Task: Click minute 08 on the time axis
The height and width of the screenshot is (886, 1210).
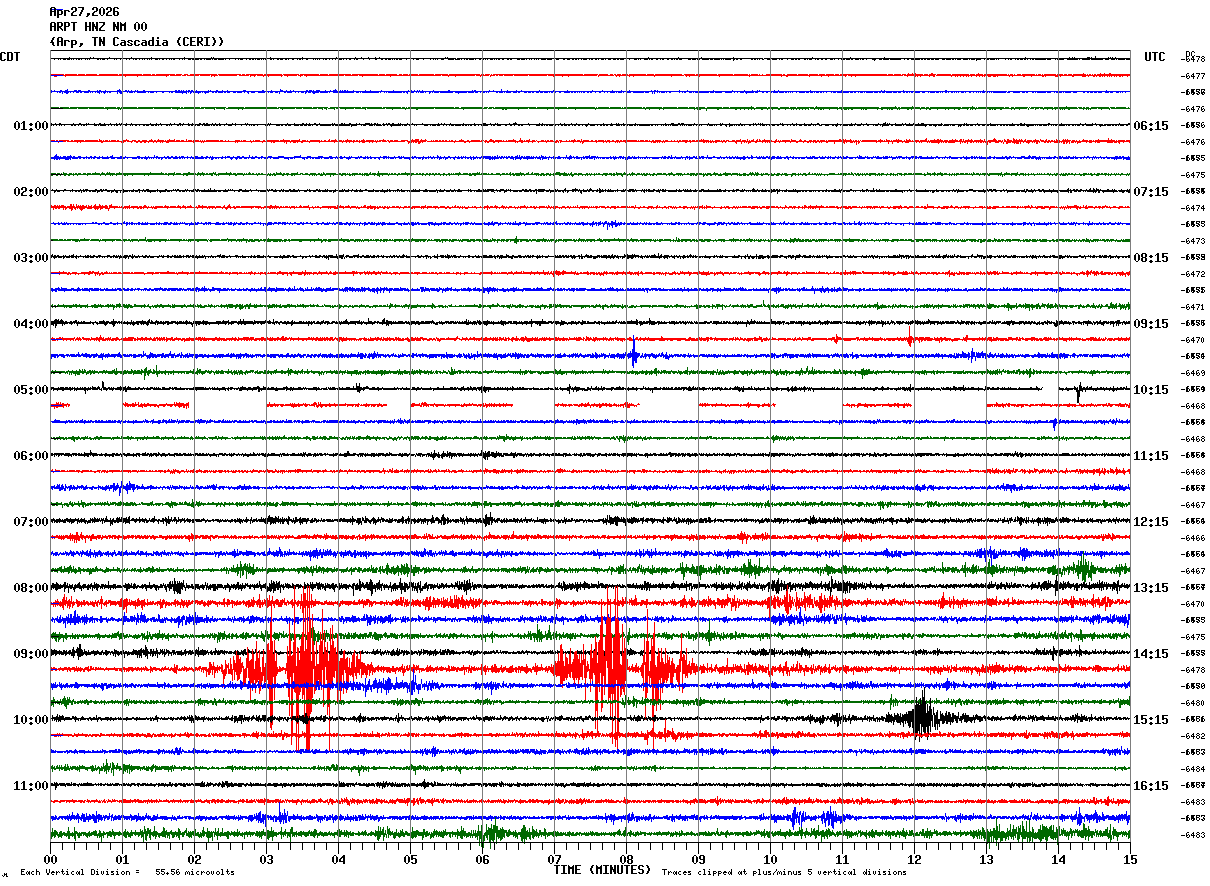Action: point(626,859)
